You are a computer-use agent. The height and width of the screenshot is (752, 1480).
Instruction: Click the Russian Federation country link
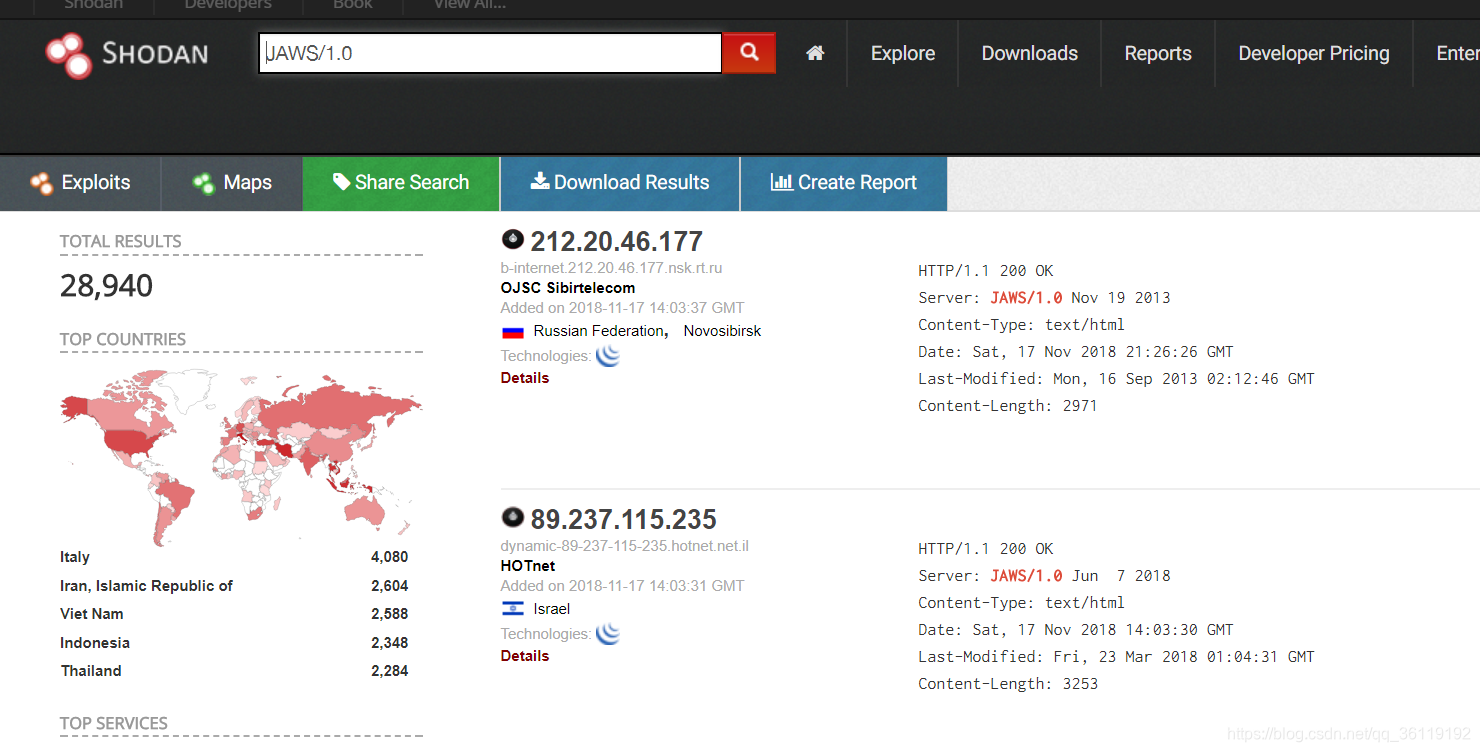point(599,331)
